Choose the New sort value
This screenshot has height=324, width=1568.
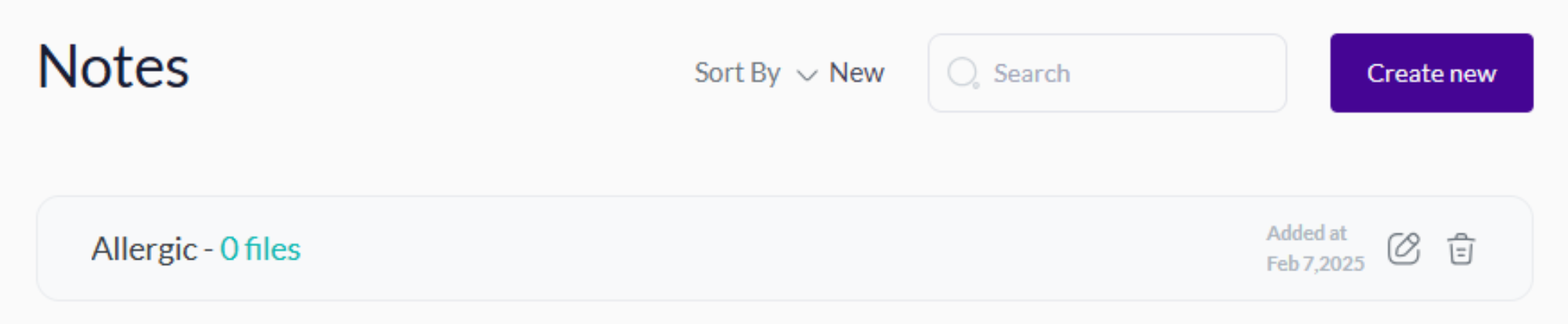[856, 73]
